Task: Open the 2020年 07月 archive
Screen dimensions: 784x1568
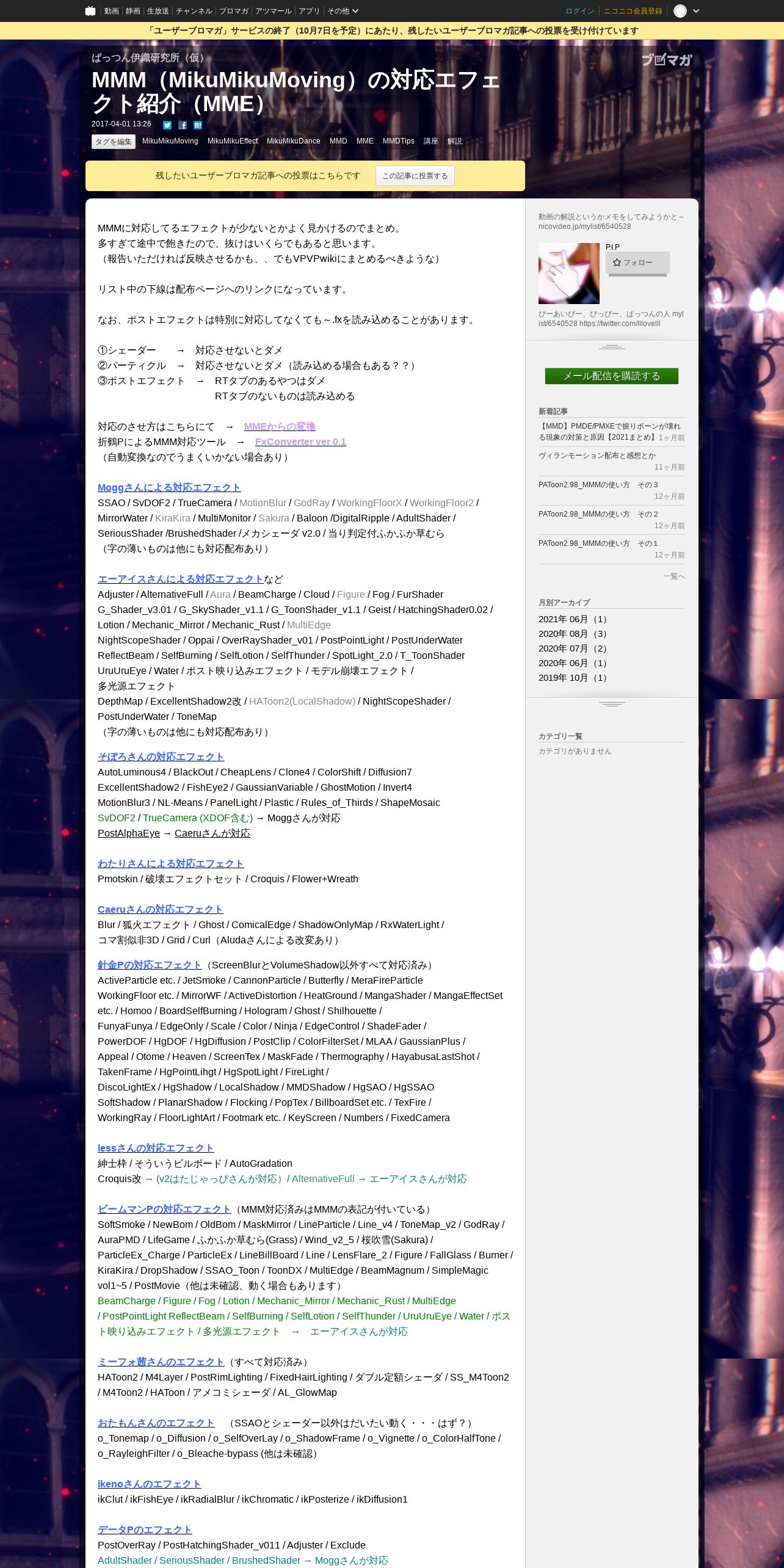Action: 574,648
